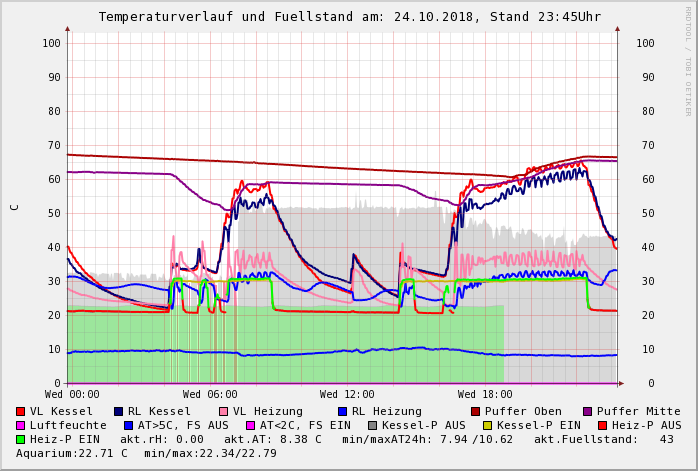Image resolution: width=698 pixels, height=471 pixels.
Task: Click the right y-axis value 20
Action: [x=649, y=315]
